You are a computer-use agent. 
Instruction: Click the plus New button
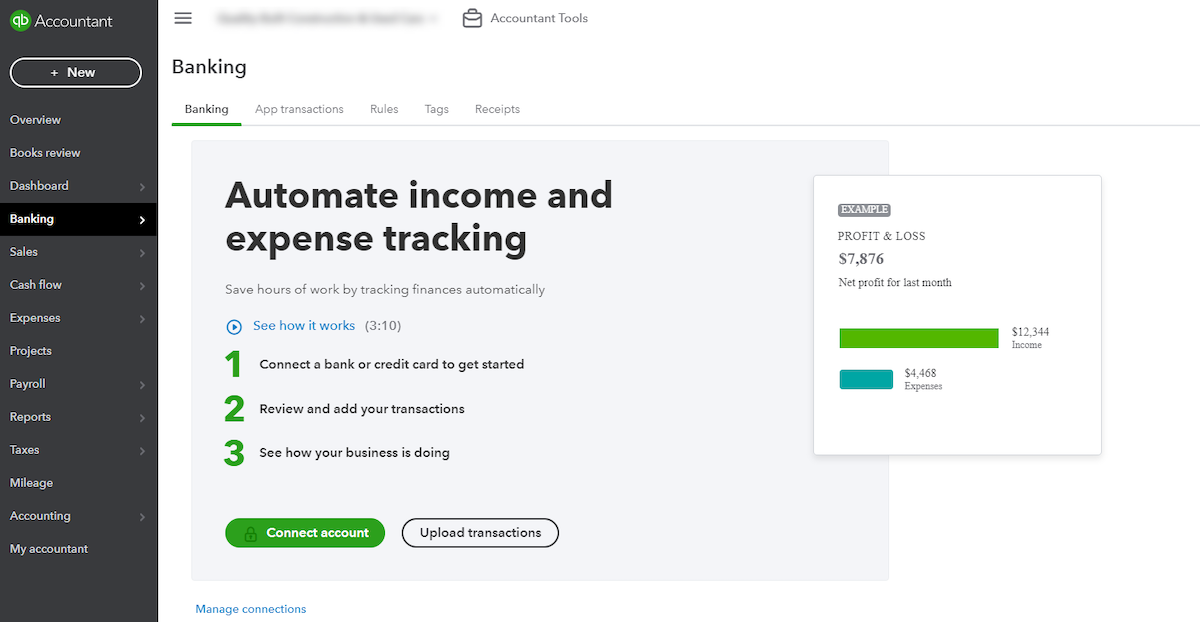pyautogui.click(x=75, y=72)
